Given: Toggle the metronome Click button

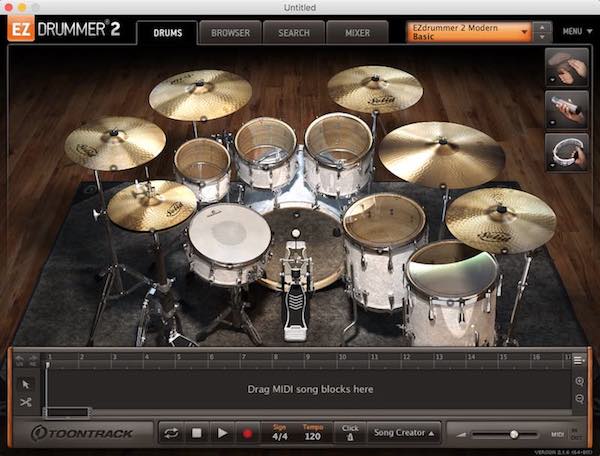Looking at the screenshot, I should pyautogui.click(x=350, y=433).
